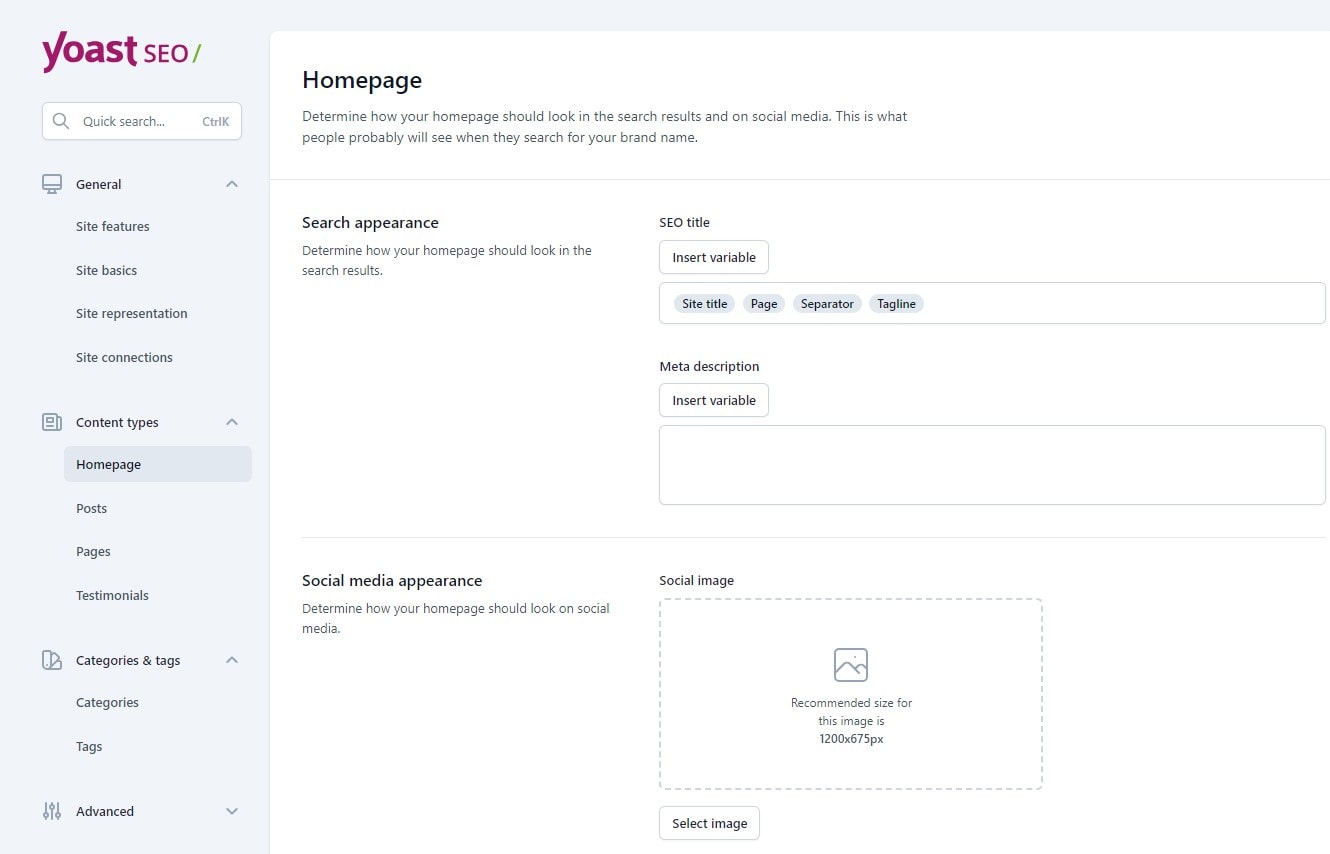Collapse the Content types section chevron

232,422
